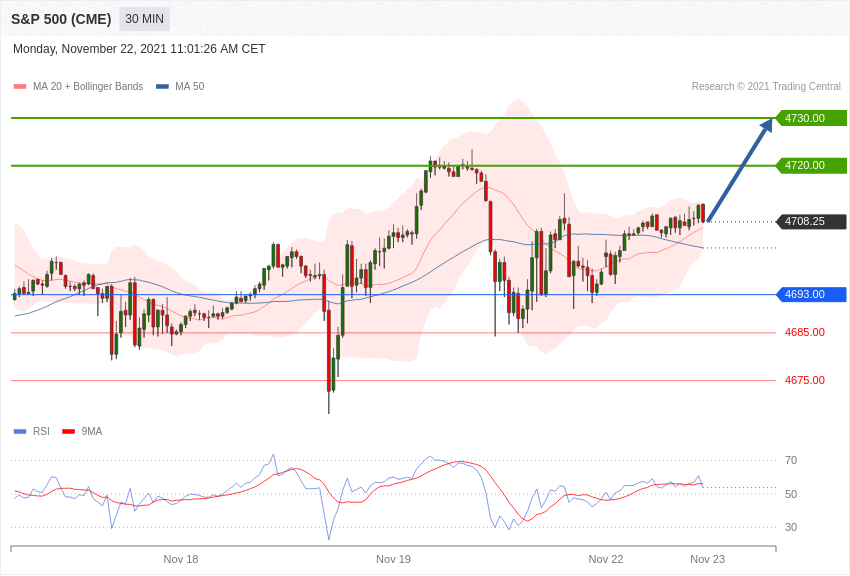Click the RSI 50 axis value

791,494
